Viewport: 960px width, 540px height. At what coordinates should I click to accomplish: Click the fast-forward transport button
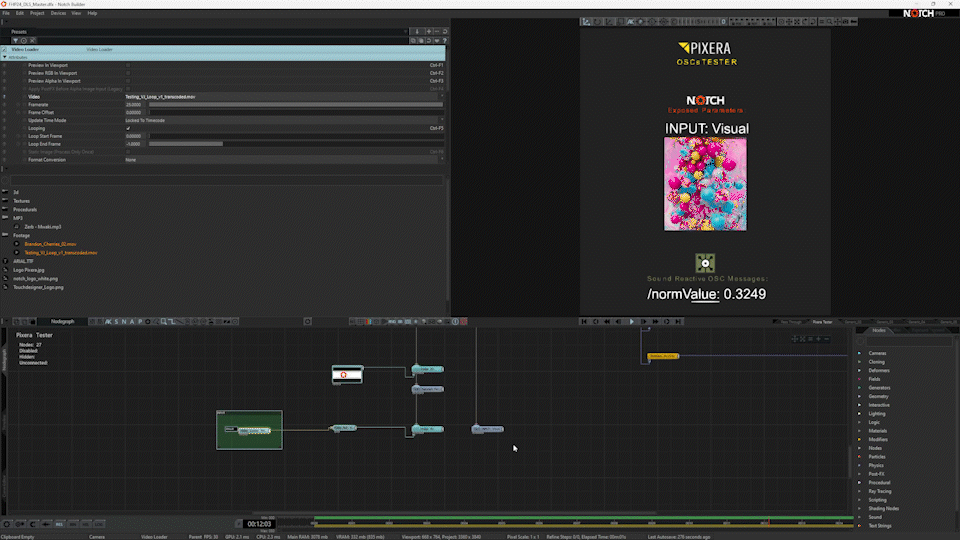pyautogui.click(x=655, y=321)
